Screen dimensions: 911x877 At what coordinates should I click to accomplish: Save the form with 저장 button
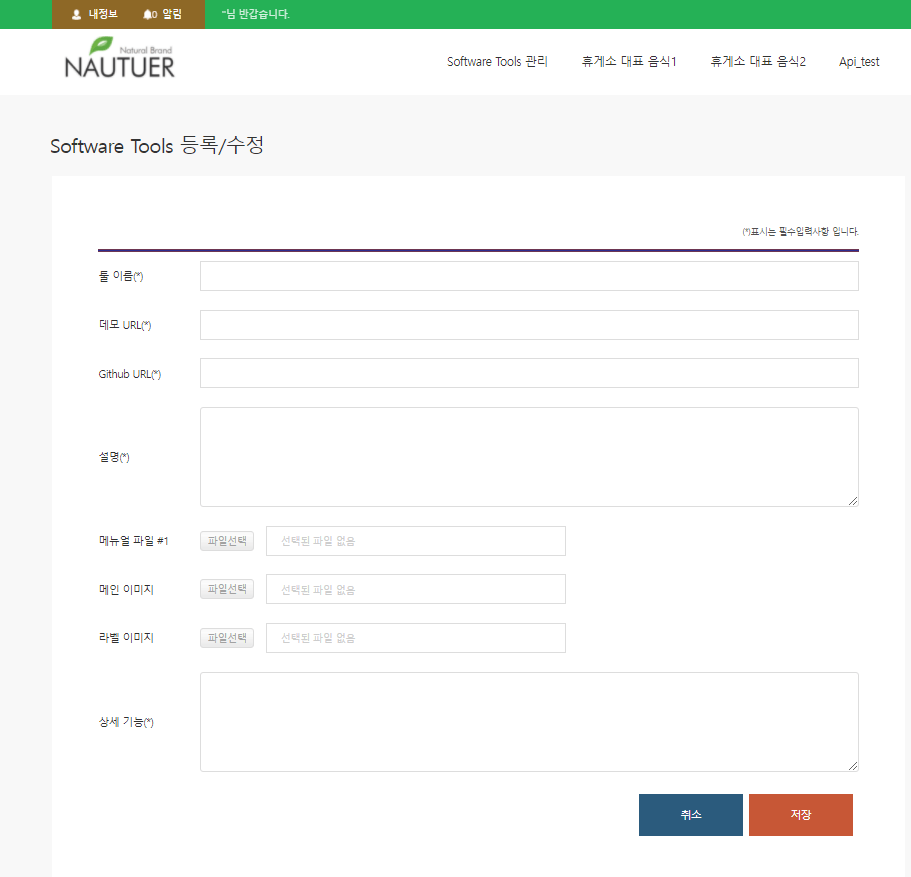(x=800, y=815)
